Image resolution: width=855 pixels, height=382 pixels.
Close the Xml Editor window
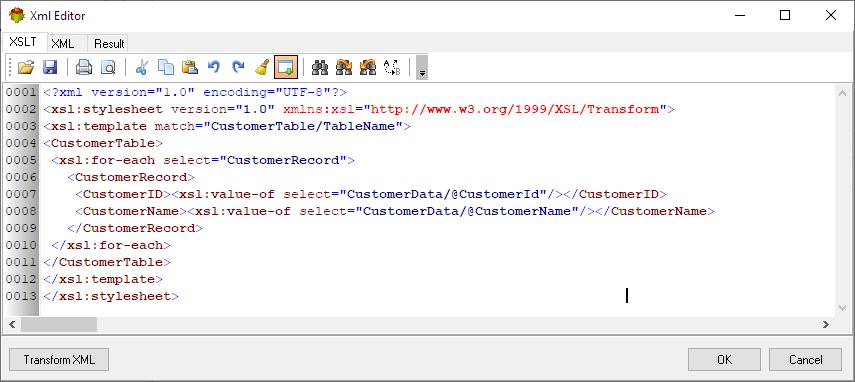tap(830, 15)
